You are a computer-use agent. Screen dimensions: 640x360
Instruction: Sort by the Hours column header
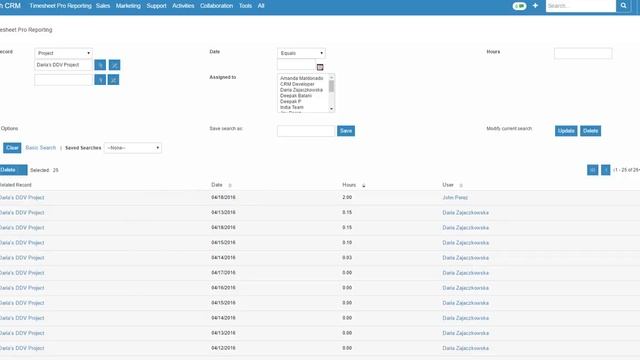pyautogui.click(x=349, y=185)
